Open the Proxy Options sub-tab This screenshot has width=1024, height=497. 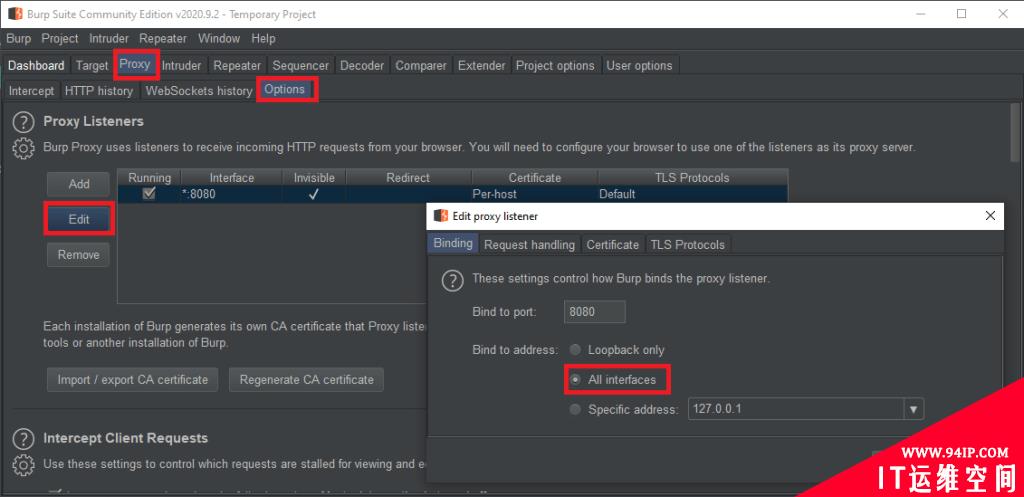285,89
